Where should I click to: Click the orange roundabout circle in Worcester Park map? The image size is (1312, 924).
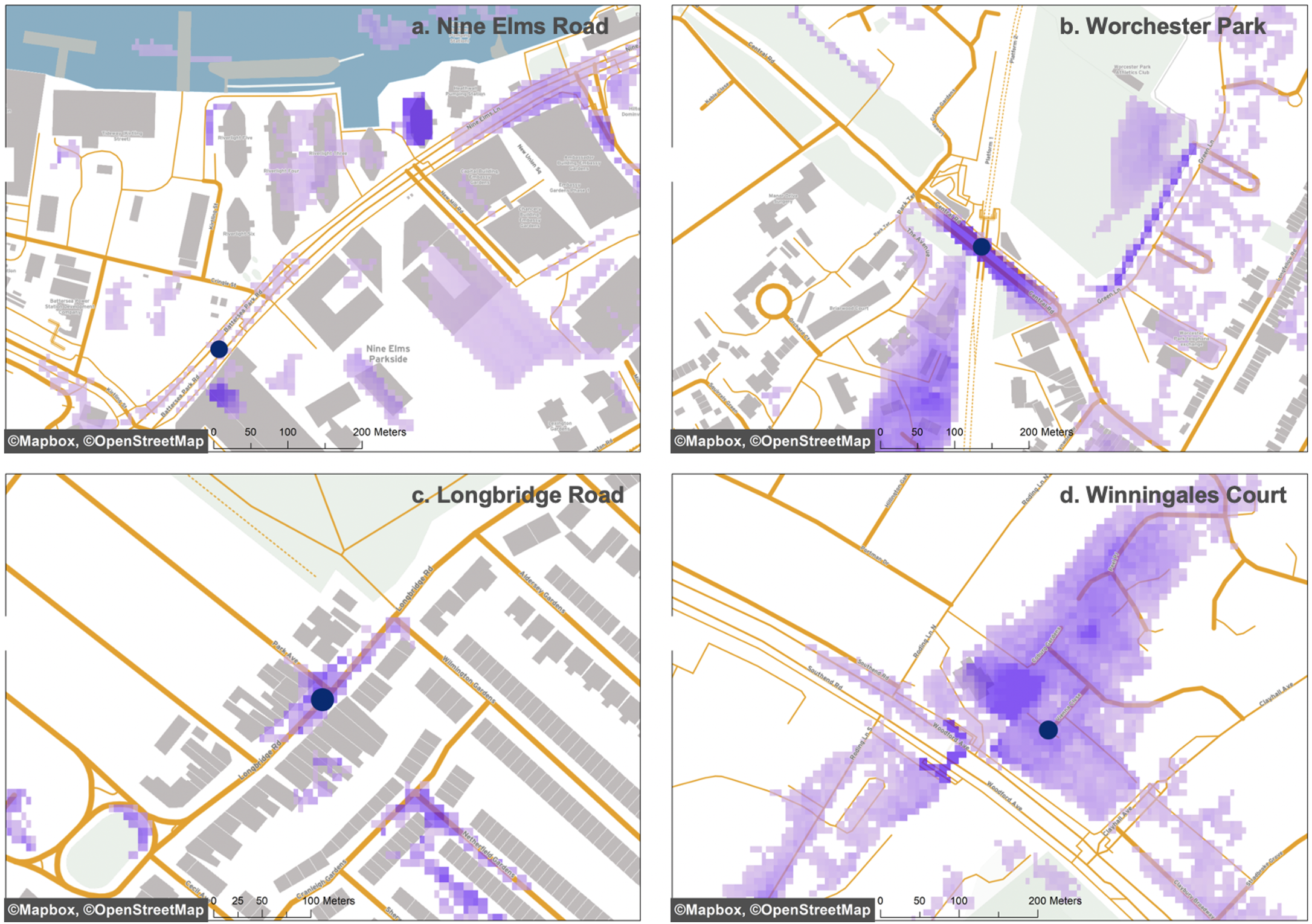click(774, 301)
